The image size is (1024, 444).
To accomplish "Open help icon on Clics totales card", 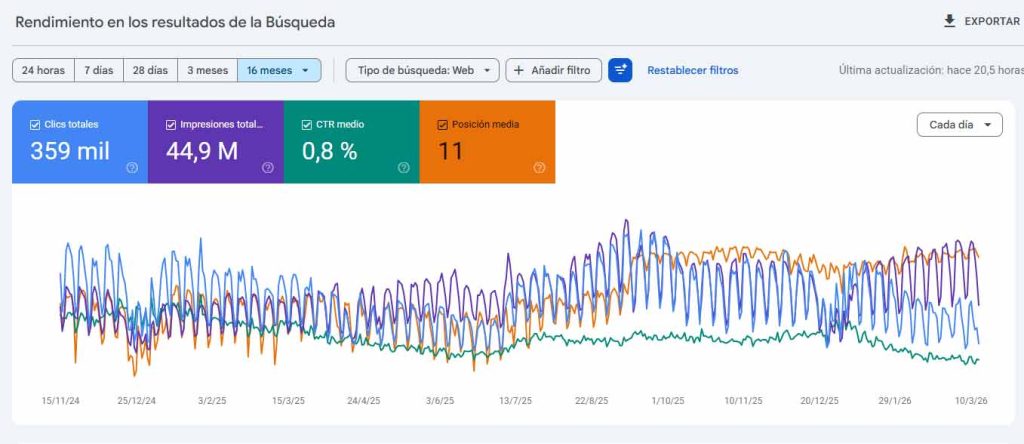I will pos(132,168).
